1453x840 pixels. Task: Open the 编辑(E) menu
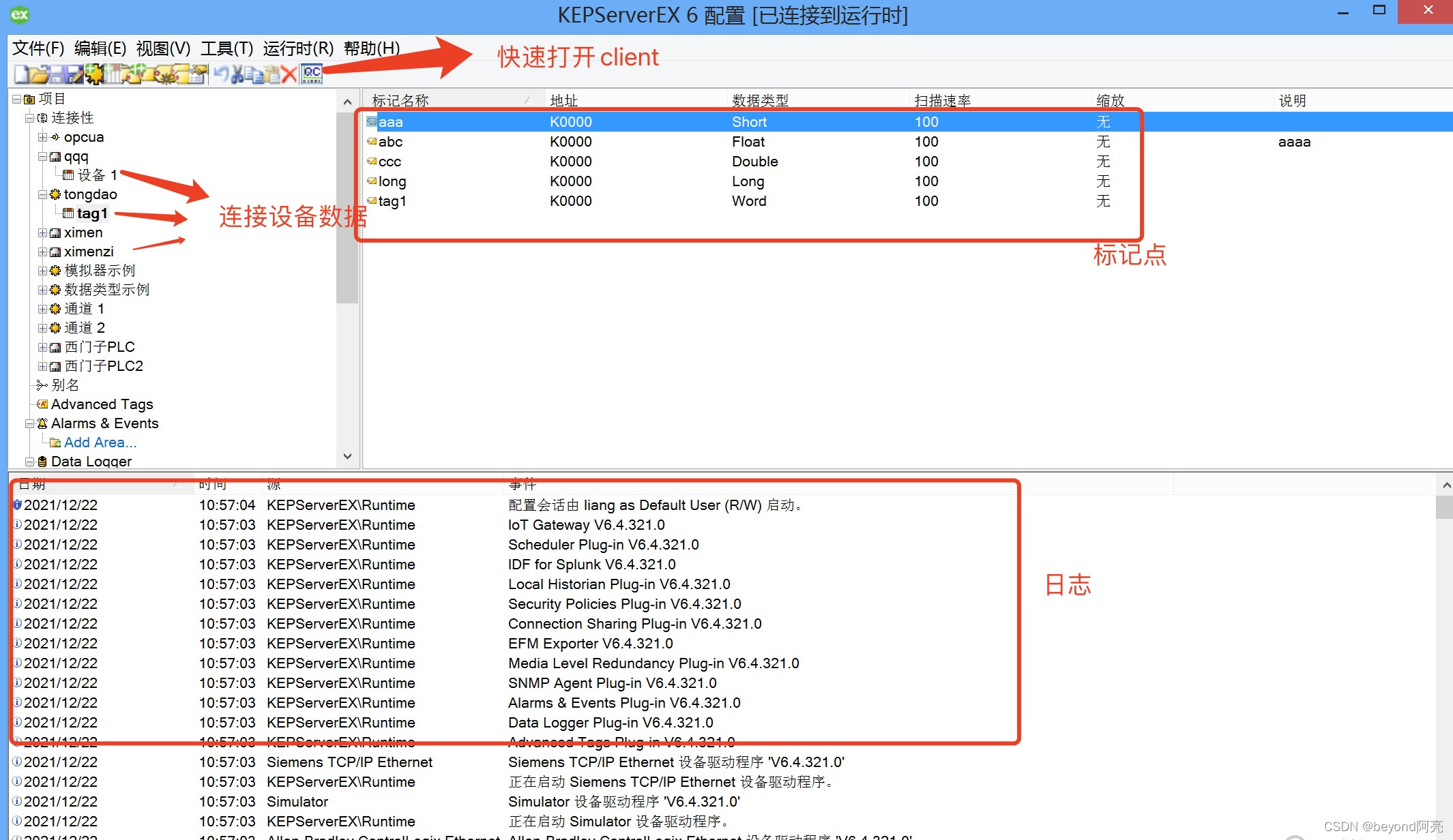pos(100,48)
